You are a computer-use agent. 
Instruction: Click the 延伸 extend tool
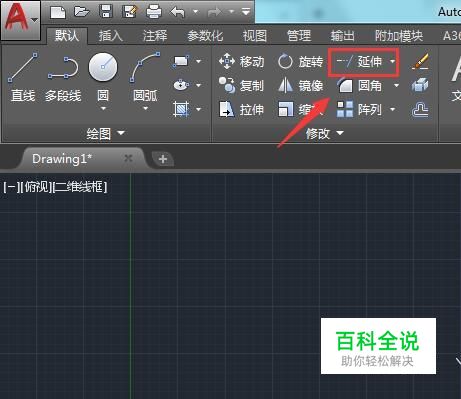[359, 62]
